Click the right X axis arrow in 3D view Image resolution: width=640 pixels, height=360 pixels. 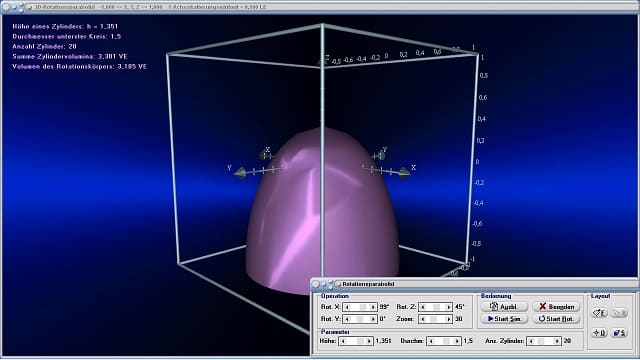404,172
